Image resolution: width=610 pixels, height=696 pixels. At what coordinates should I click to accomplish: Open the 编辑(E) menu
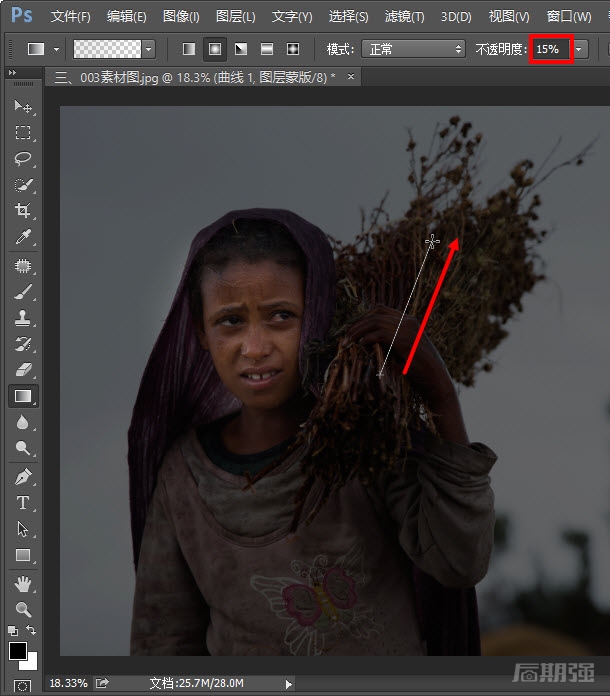(127, 16)
